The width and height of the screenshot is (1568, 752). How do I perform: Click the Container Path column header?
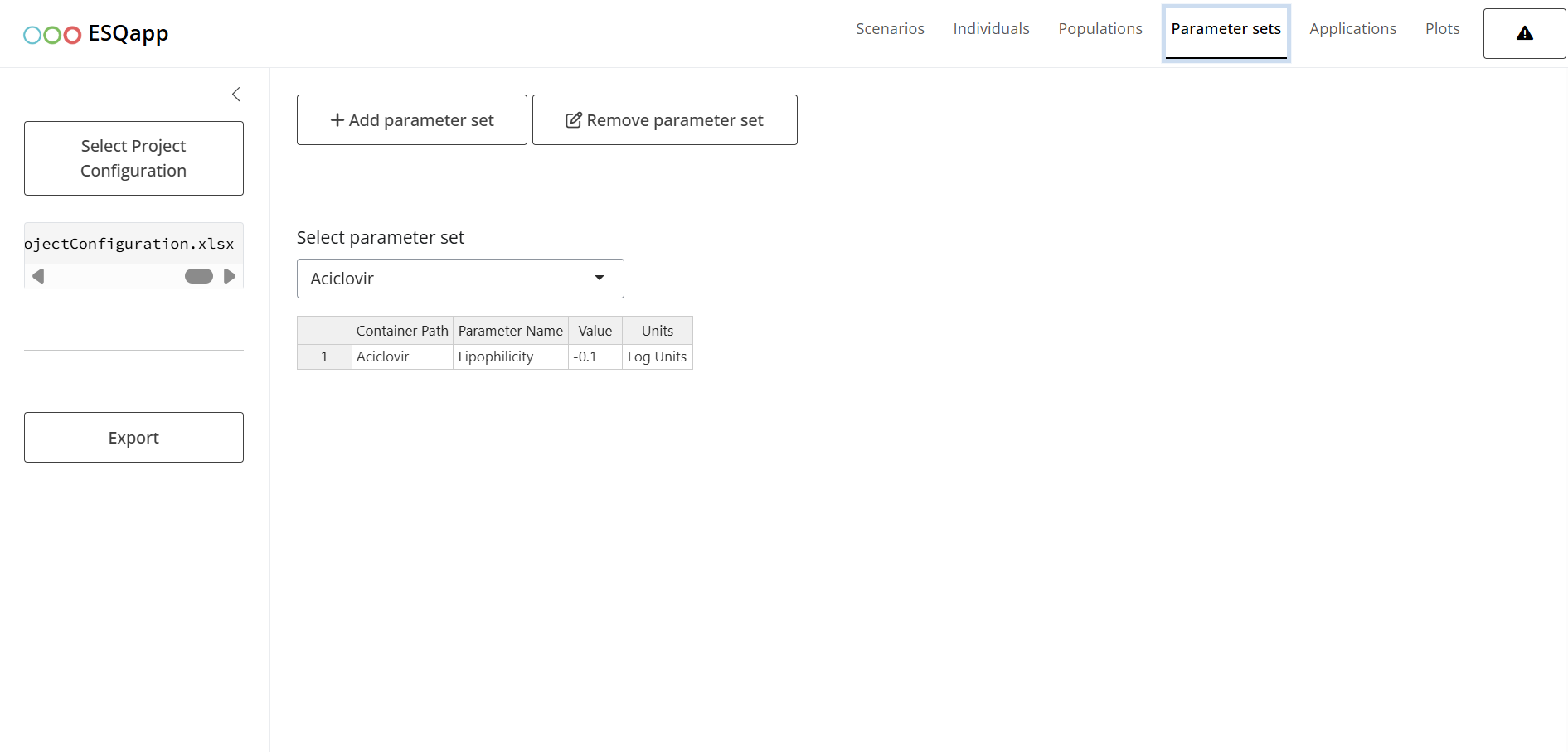[402, 331]
